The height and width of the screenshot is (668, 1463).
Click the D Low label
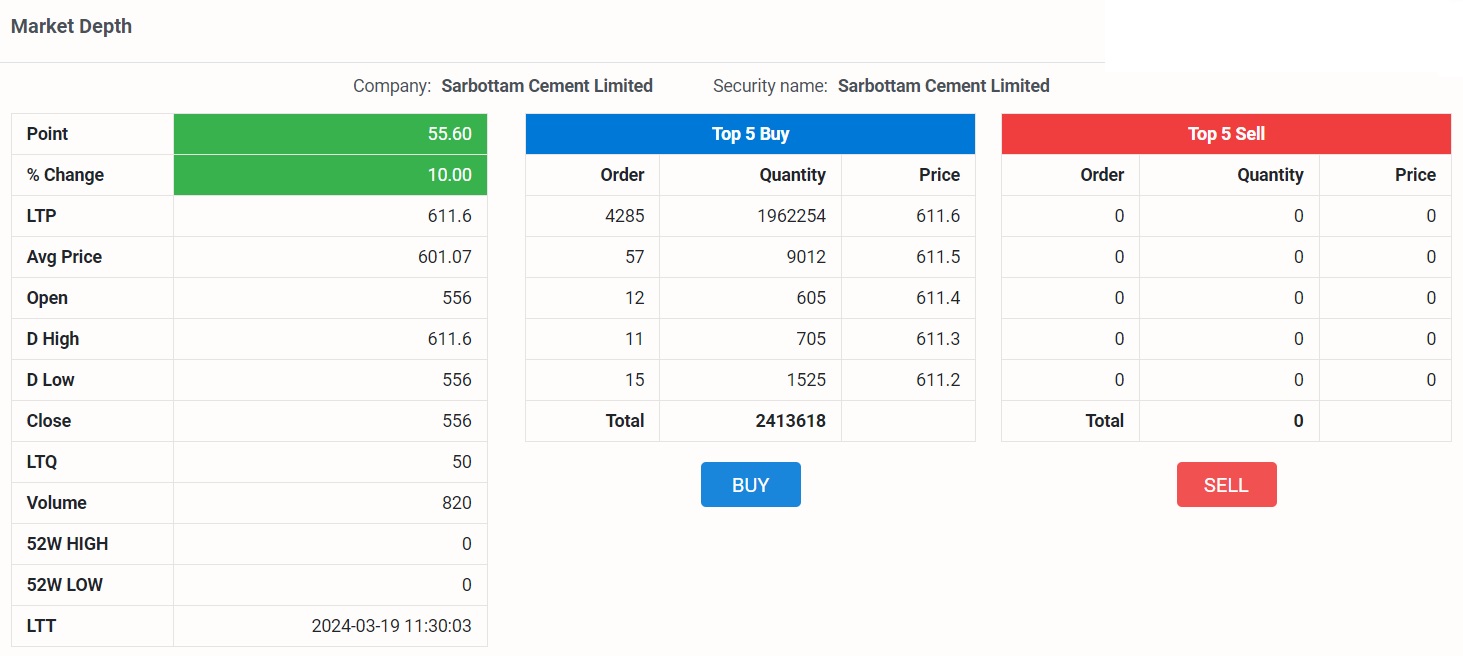[x=51, y=380]
